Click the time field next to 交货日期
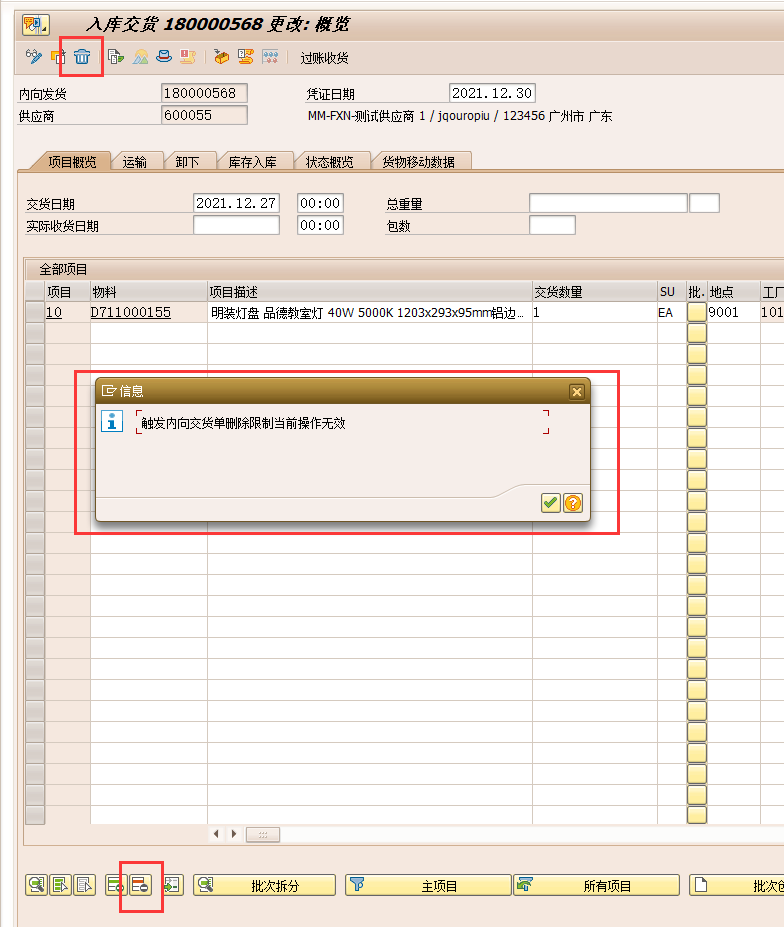The width and height of the screenshot is (784, 927). (x=320, y=203)
